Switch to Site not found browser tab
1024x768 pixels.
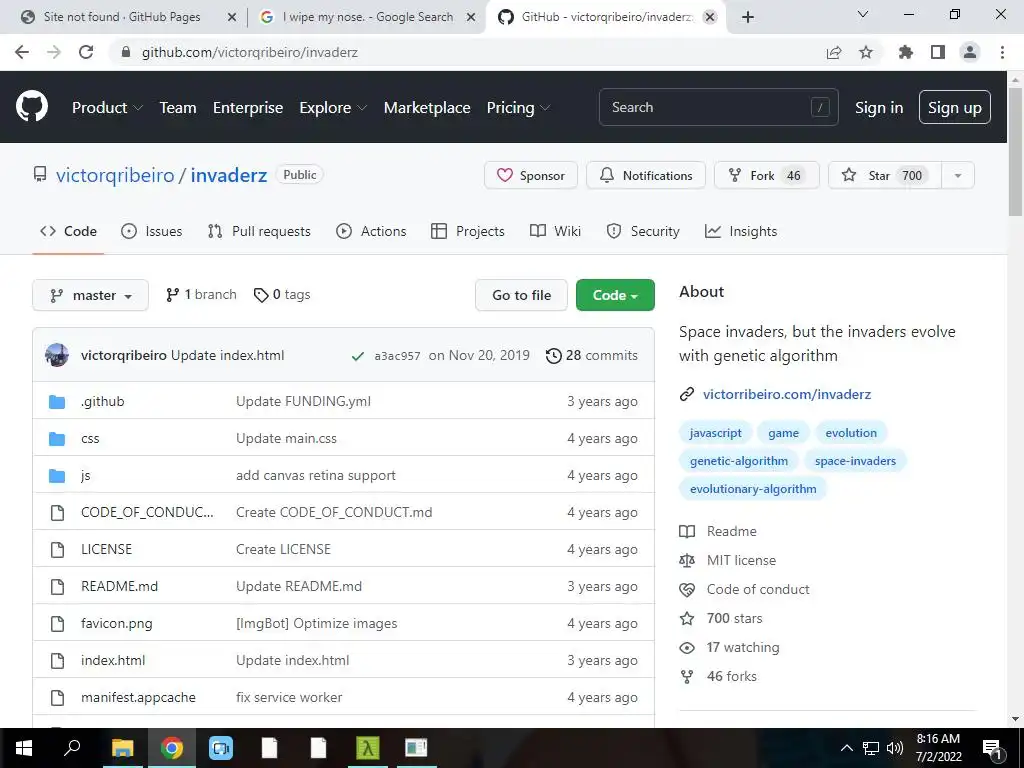[x=121, y=17]
